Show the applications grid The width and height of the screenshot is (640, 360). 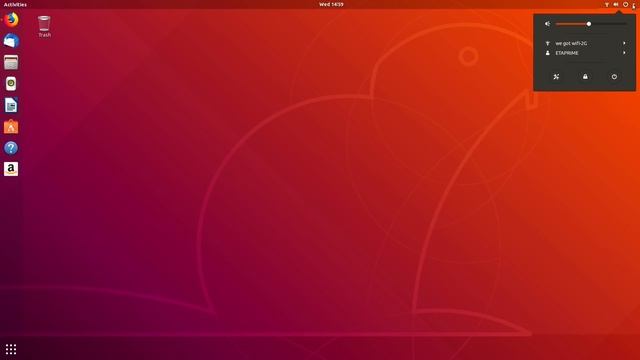11,349
